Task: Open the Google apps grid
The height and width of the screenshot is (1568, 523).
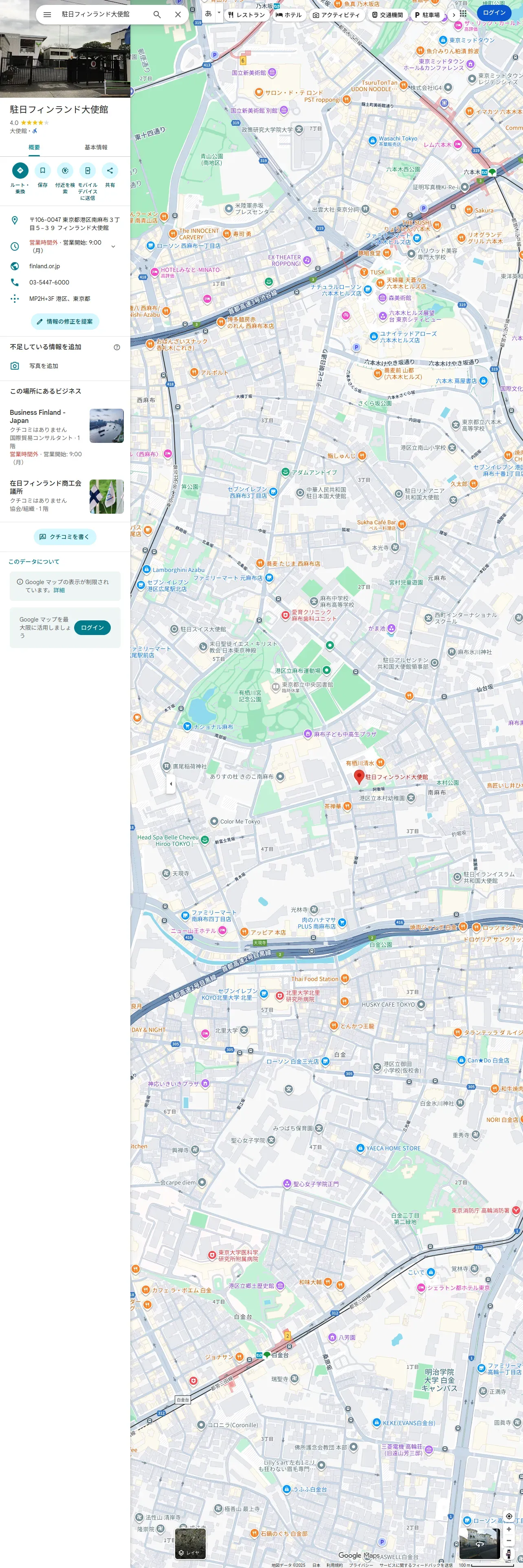Action: coord(463,13)
